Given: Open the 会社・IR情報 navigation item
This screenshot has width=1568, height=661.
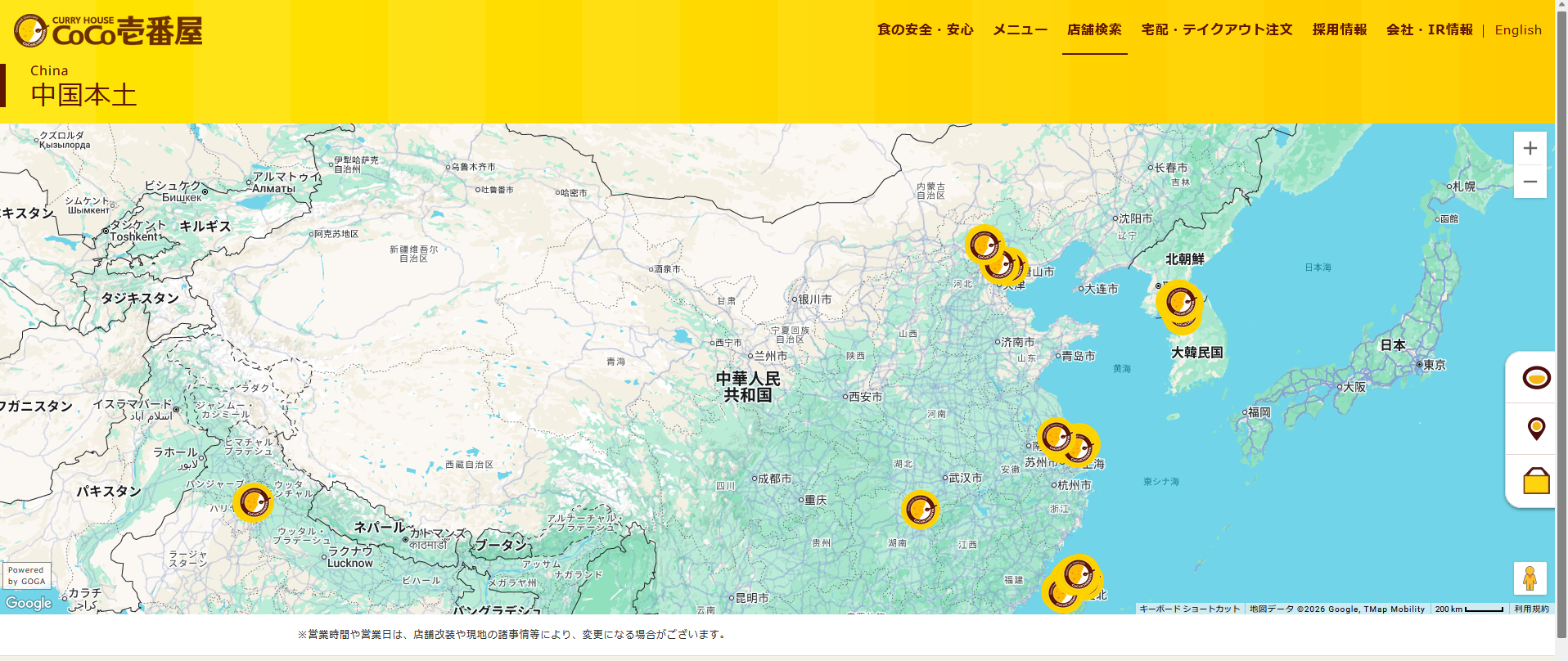Looking at the screenshot, I should tap(1429, 29).
